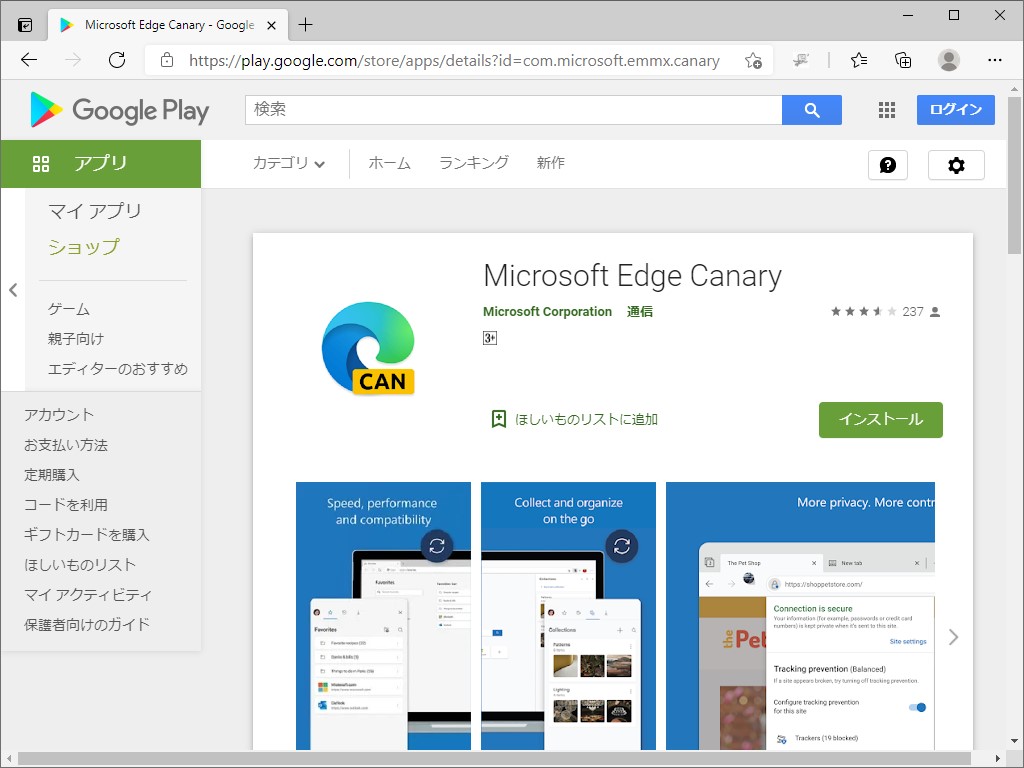This screenshot has width=1024, height=768.
Task: Open the Microsoft Corporation developer link
Action: (548, 311)
